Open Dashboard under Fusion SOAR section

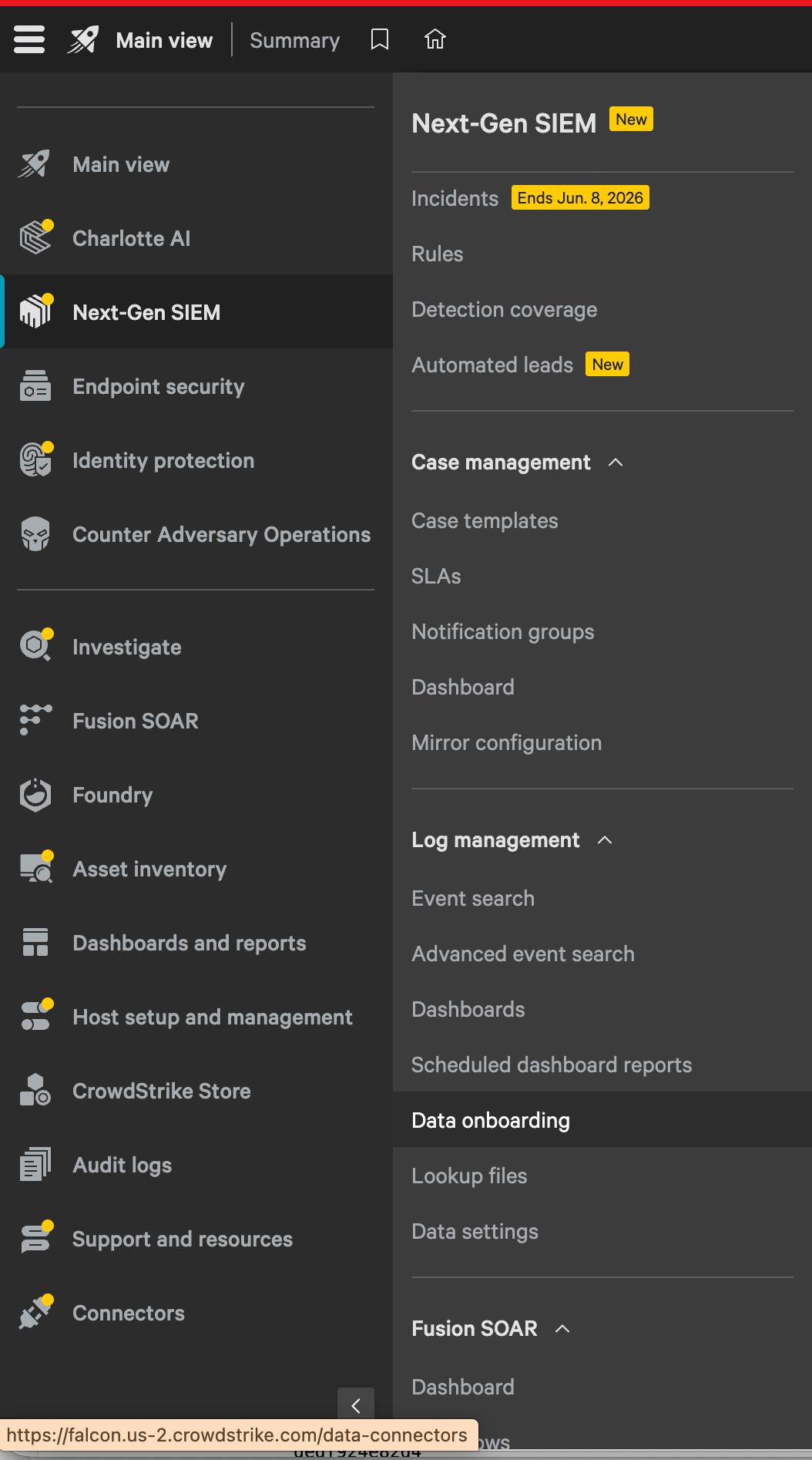(463, 1387)
